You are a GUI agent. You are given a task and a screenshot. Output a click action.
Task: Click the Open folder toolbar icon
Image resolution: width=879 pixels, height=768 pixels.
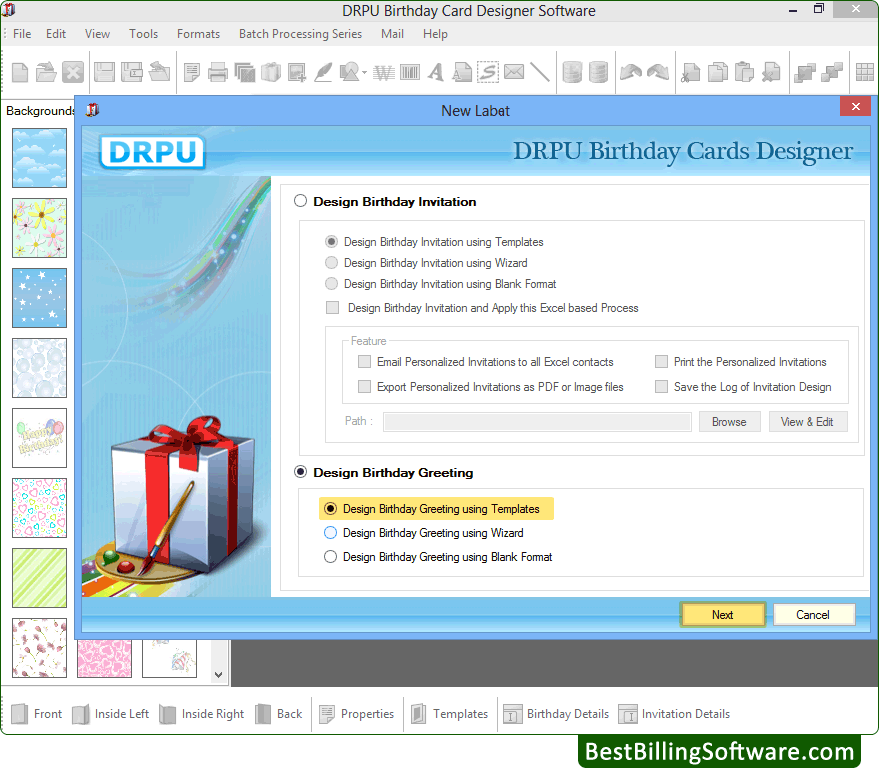[x=46, y=72]
